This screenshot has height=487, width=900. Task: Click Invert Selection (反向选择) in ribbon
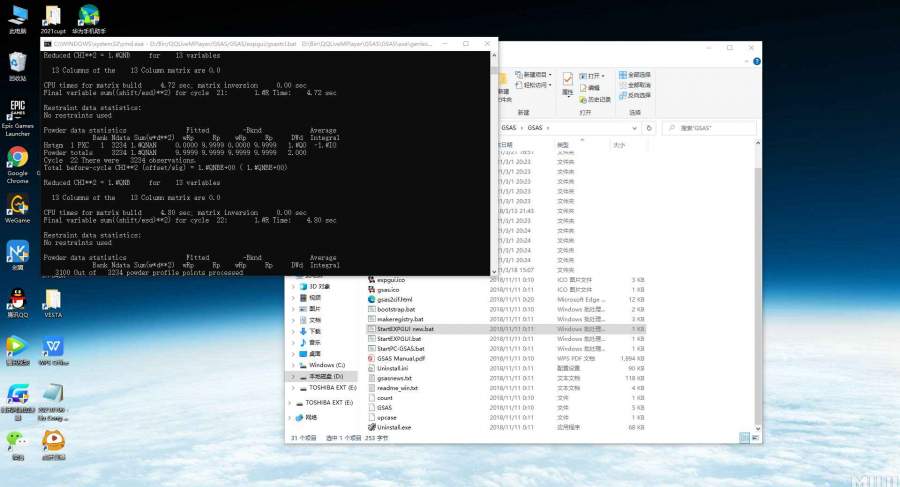click(x=635, y=96)
